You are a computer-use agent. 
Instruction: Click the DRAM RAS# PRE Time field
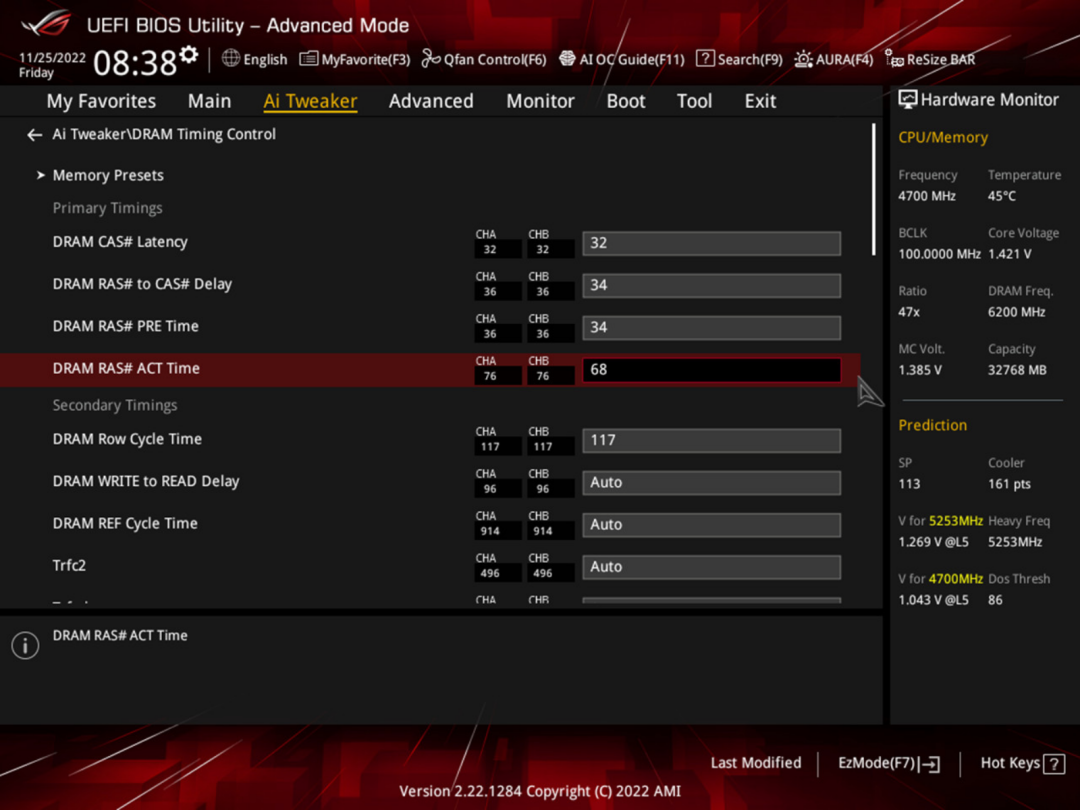point(712,327)
